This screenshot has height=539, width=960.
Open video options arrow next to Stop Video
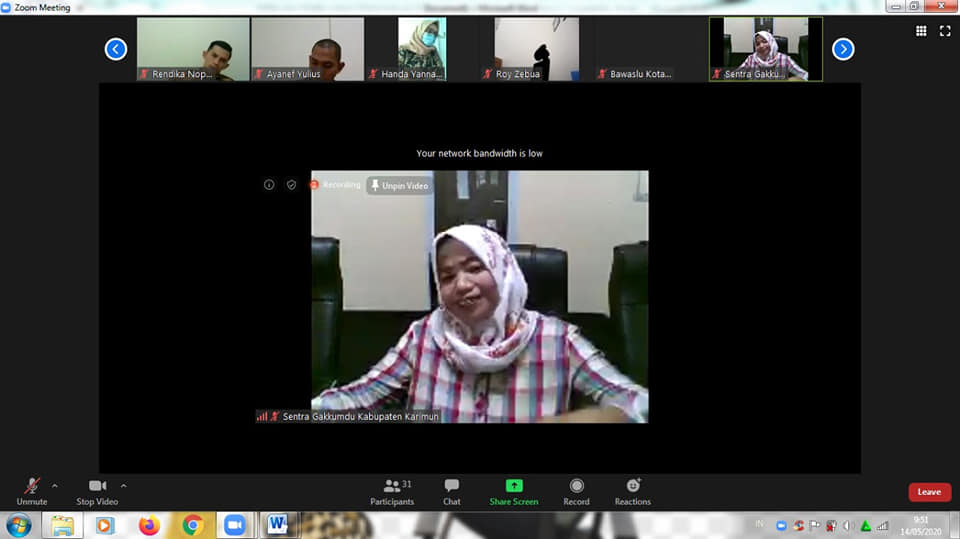124,486
